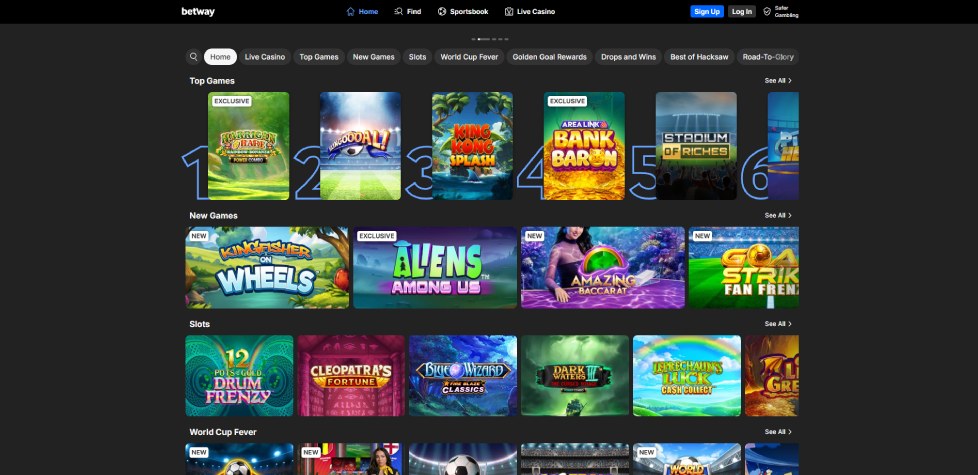
Task: Select the Home category pill
Action: (220, 57)
